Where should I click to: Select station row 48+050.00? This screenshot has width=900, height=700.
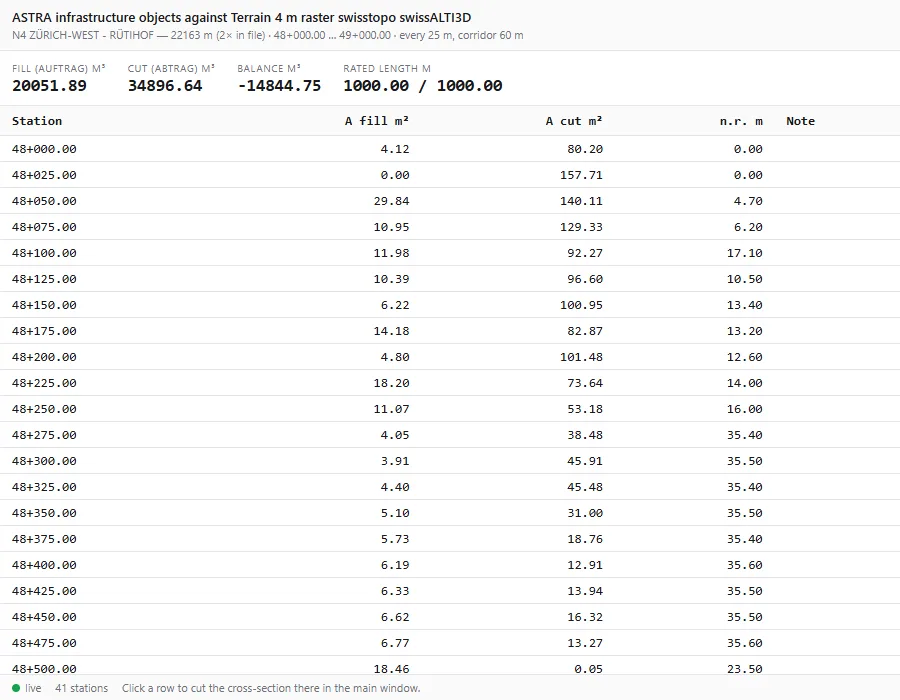450,201
